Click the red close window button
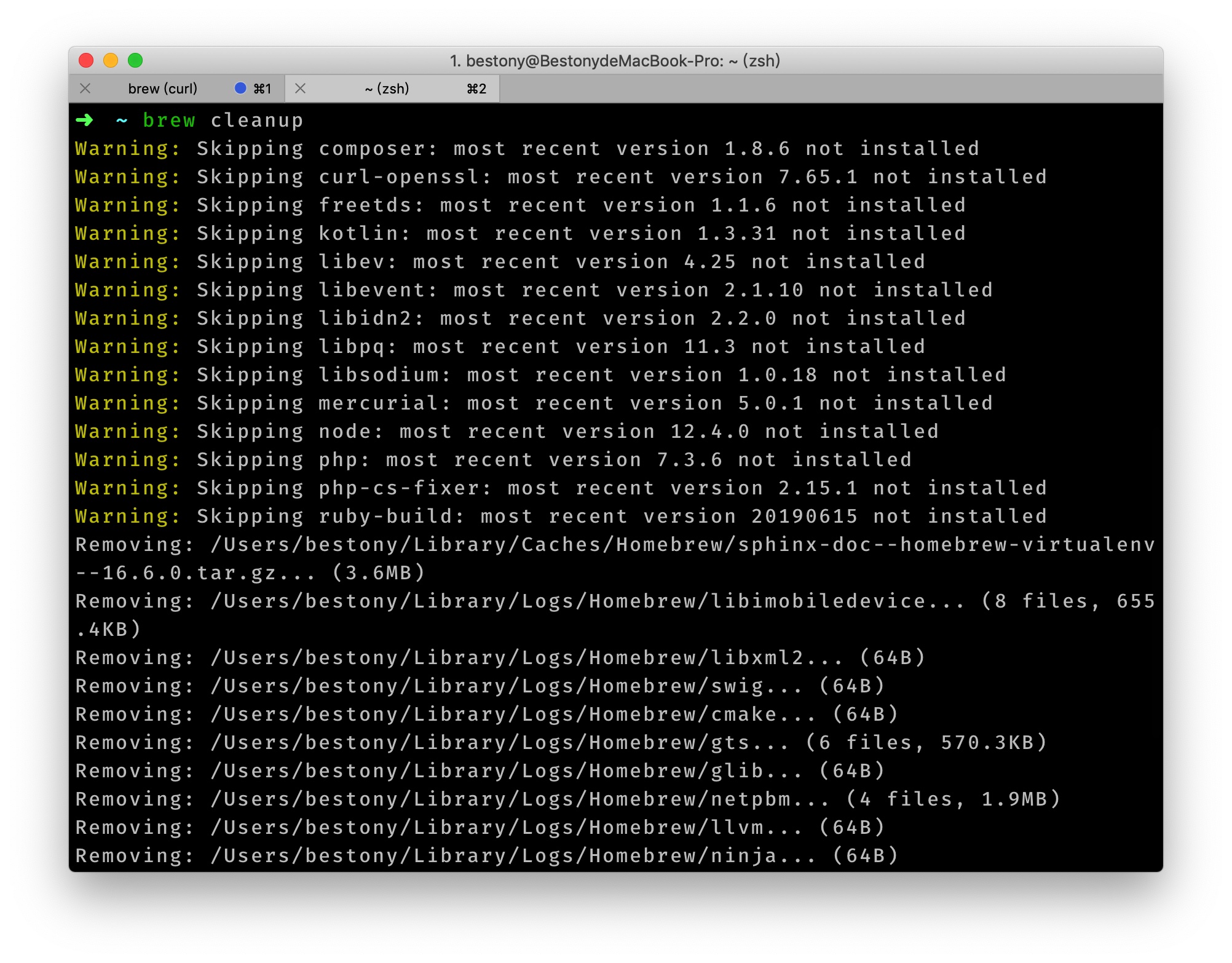 (x=86, y=60)
